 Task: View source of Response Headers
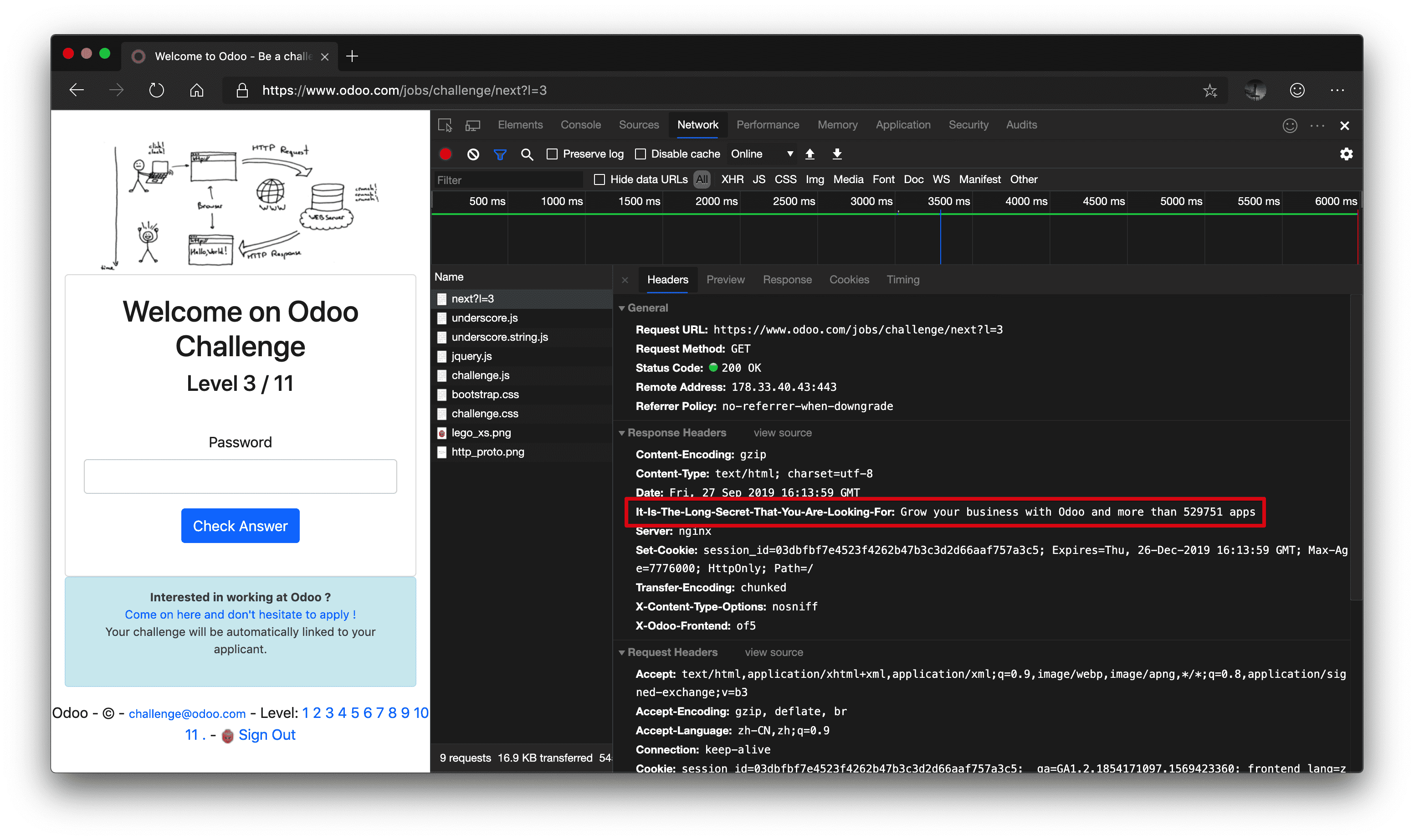[x=782, y=433]
